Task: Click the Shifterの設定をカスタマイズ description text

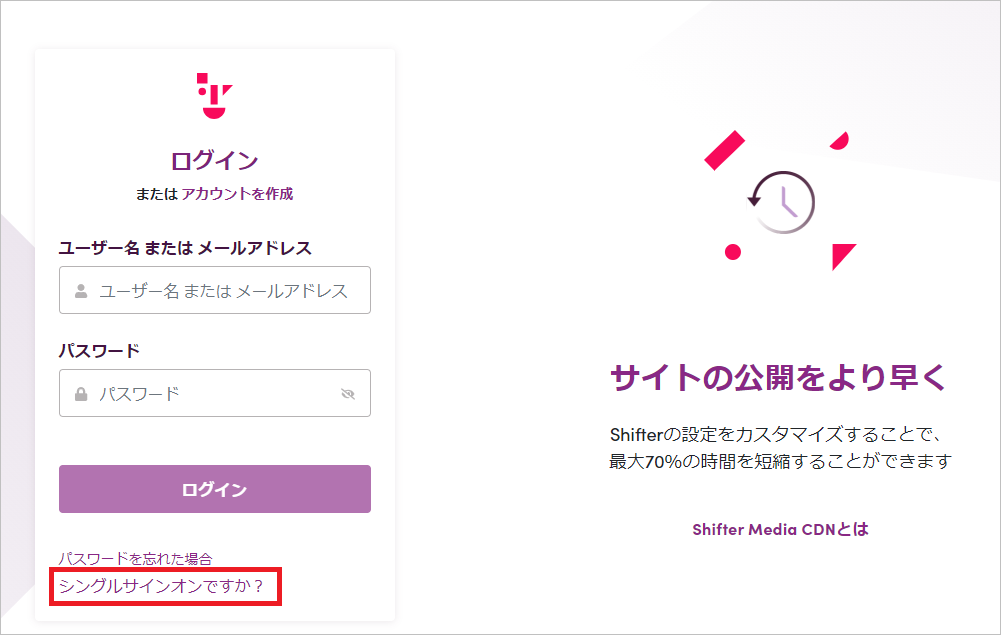Action: pos(780,447)
